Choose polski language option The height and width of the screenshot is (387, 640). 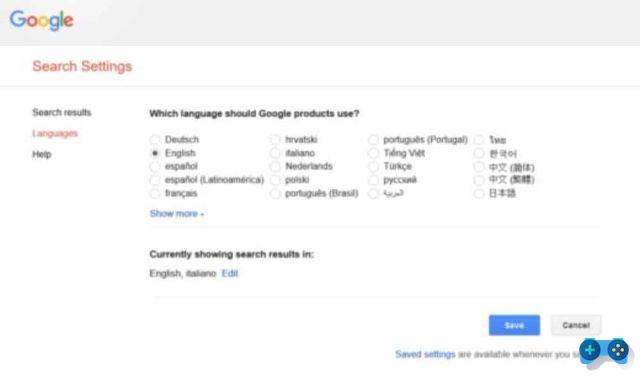(x=276, y=180)
